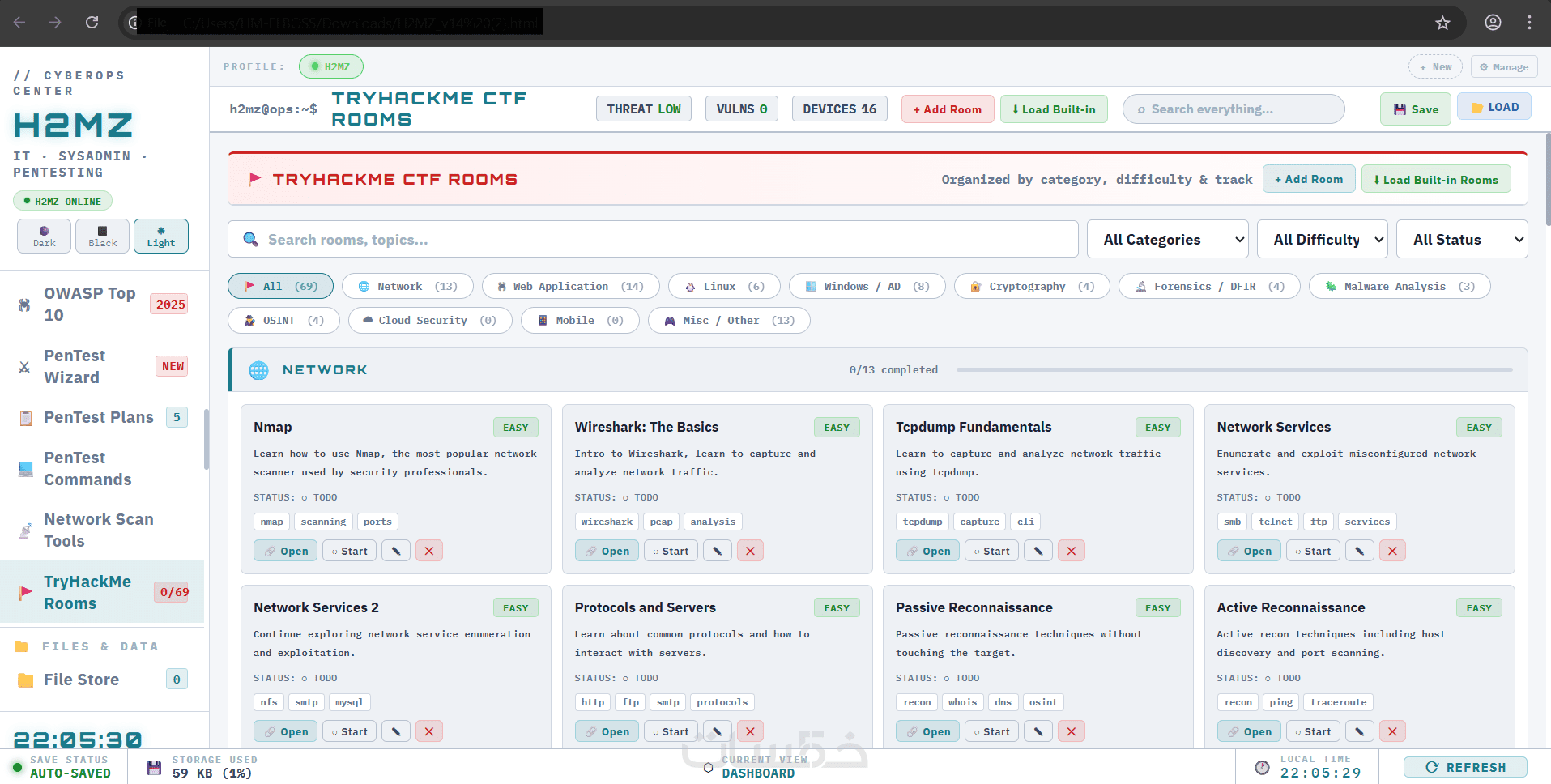The width and height of the screenshot is (1551, 784).
Task: Delete the Network Services room
Action: [1392, 551]
